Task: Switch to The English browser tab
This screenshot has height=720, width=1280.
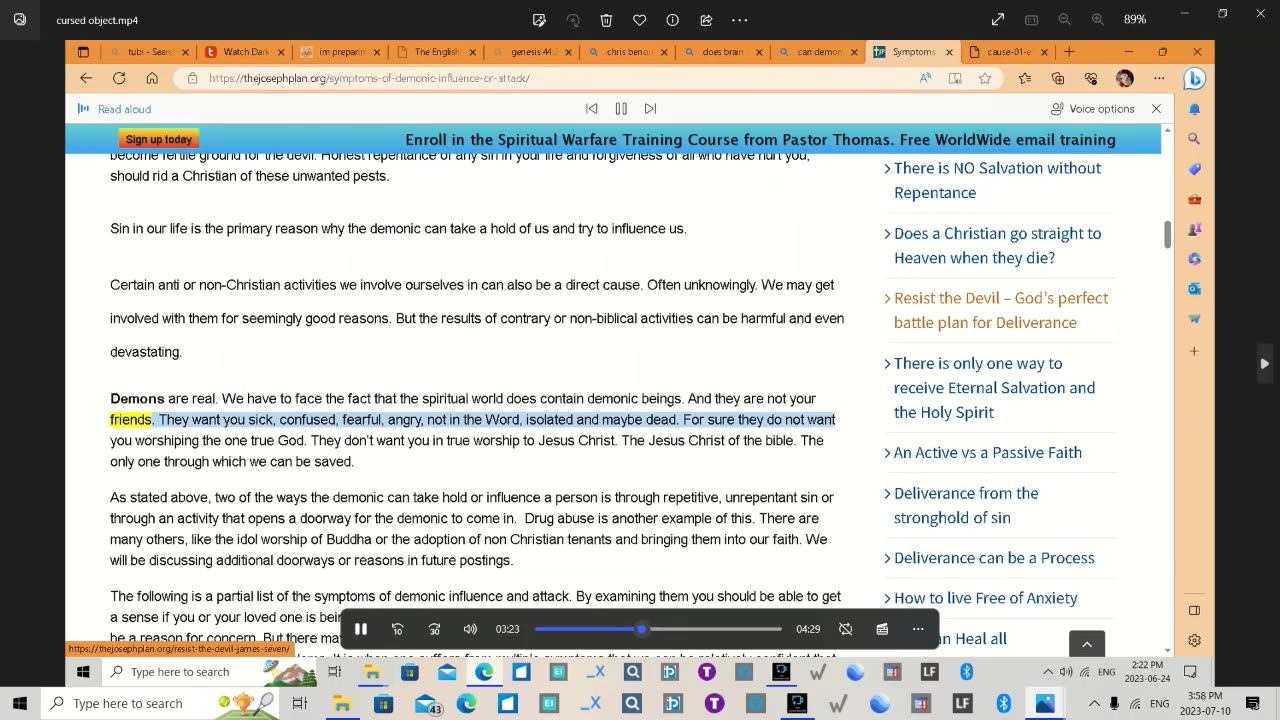Action: (435, 52)
